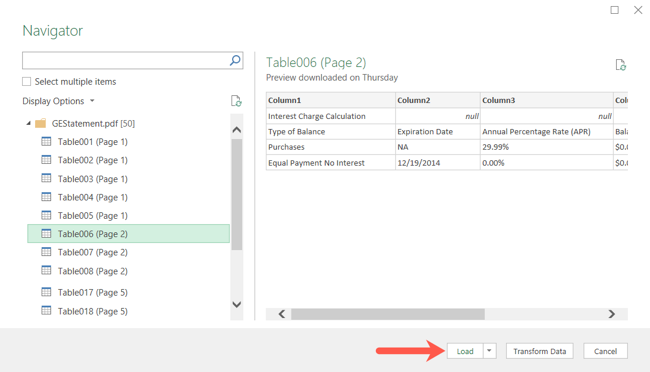Image resolution: width=650 pixels, height=372 pixels.
Task: Select Table006 (Page 2) in the tree
Action: coord(129,233)
